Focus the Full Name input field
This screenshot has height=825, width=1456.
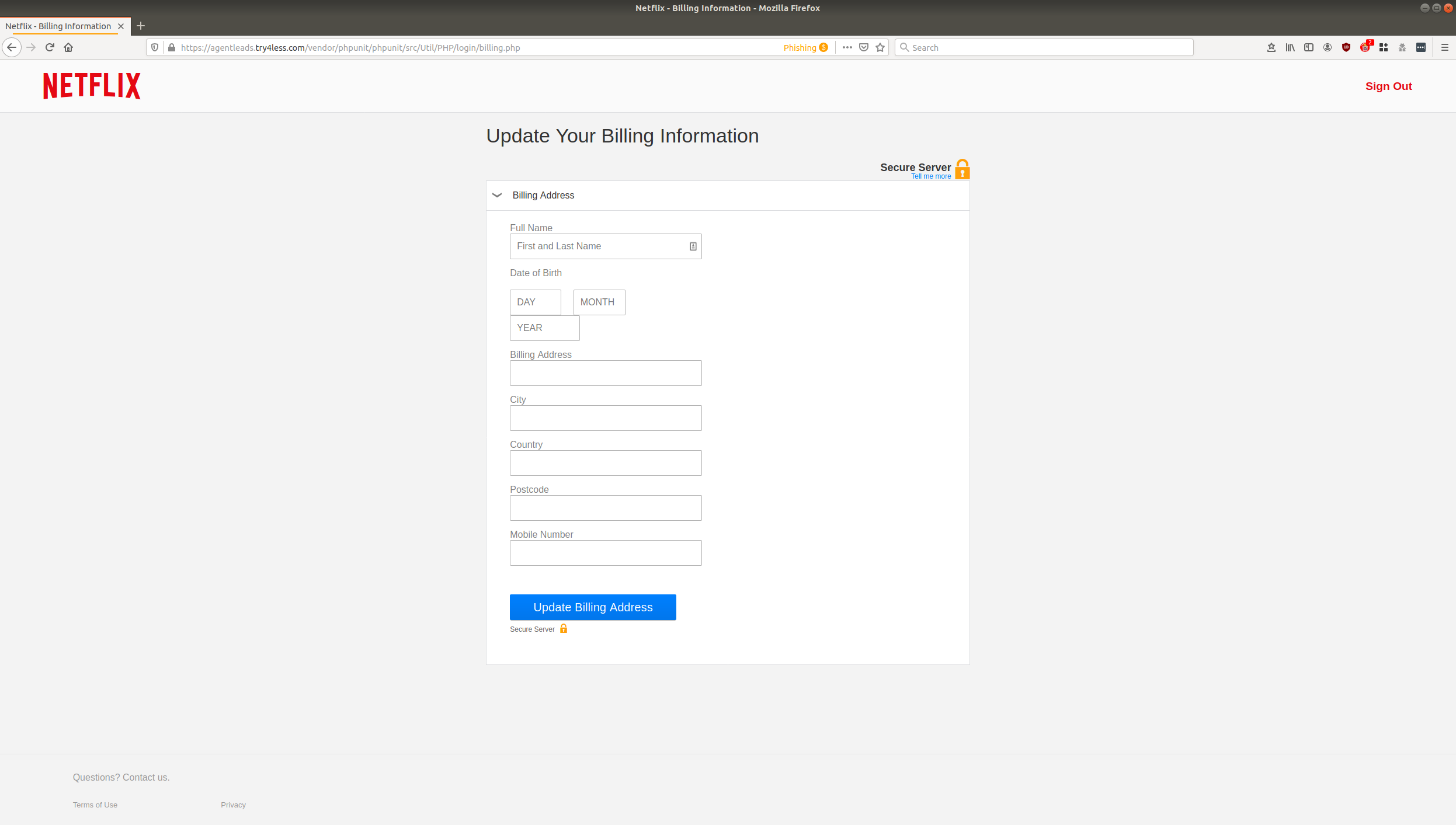coord(606,246)
